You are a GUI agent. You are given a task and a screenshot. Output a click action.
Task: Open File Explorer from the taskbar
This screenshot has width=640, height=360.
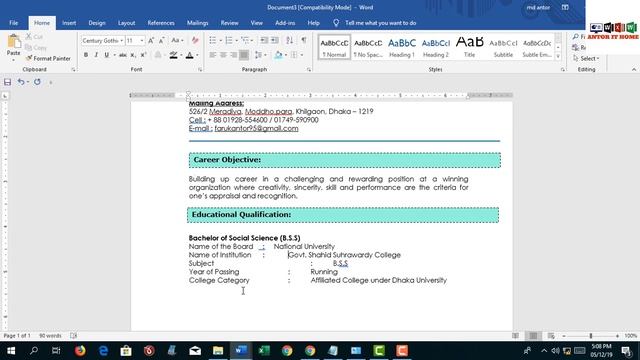click(x=218, y=351)
